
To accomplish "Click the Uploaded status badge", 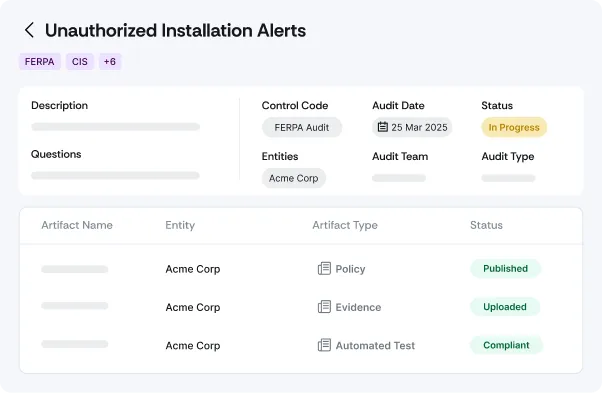I will pyautogui.click(x=505, y=307).
